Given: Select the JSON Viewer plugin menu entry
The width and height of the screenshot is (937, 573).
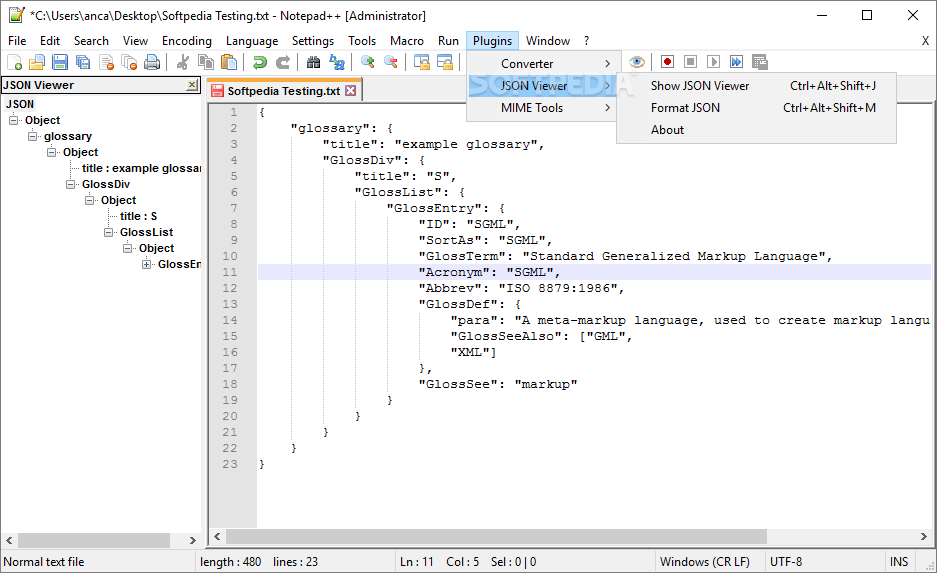Looking at the screenshot, I should [x=541, y=85].
